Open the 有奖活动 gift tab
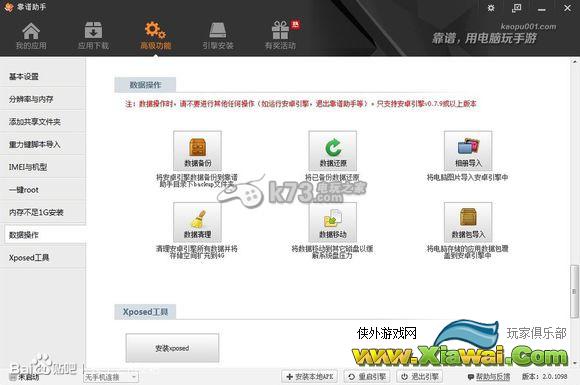This screenshot has width=580, height=385. pos(280,36)
